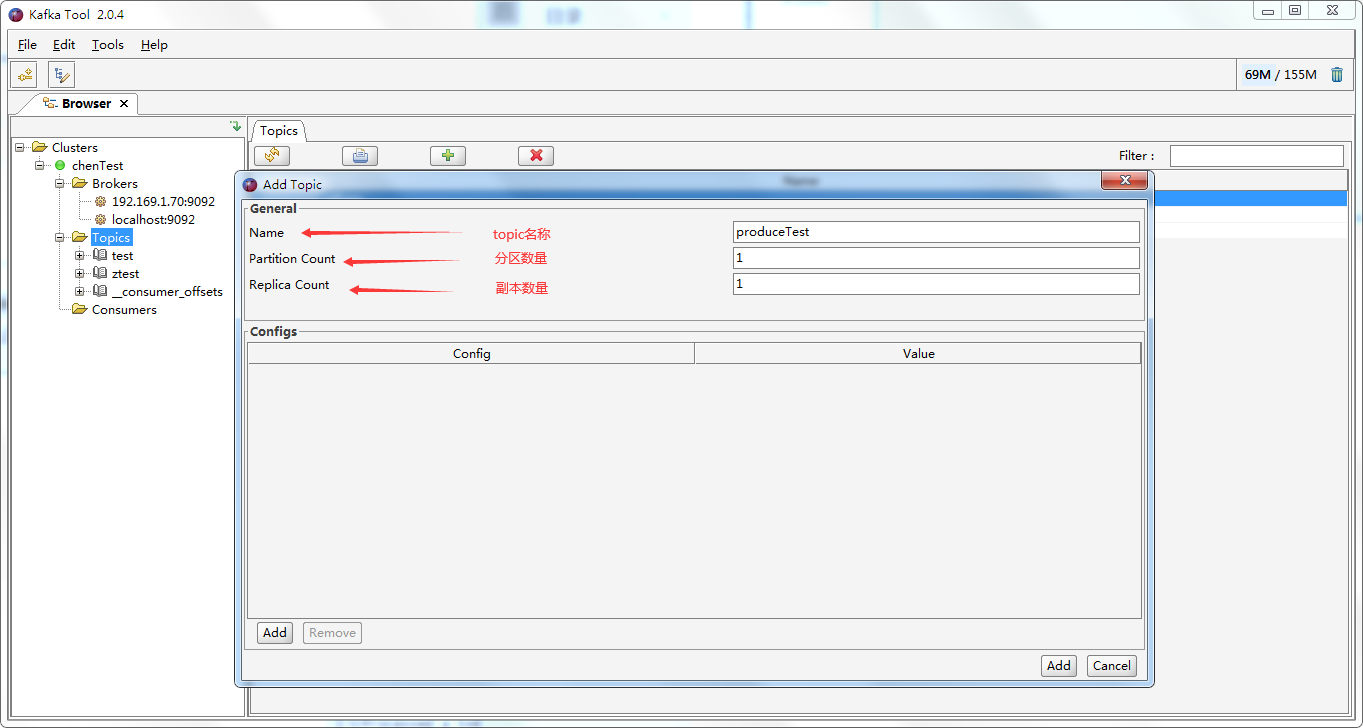Image resolution: width=1363 pixels, height=728 pixels.
Task: Click the Add Topic dialog title icon
Action: [x=250, y=185]
